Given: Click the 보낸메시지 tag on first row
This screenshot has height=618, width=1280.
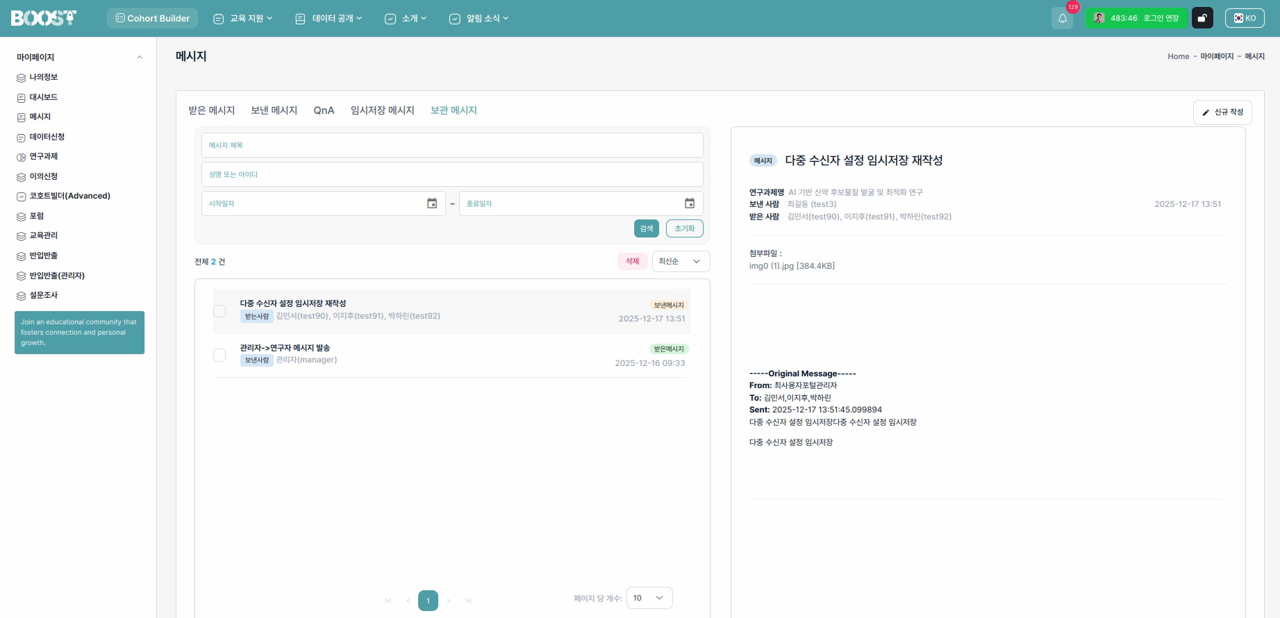Looking at the screenshot, I should (x=669, y=305).
